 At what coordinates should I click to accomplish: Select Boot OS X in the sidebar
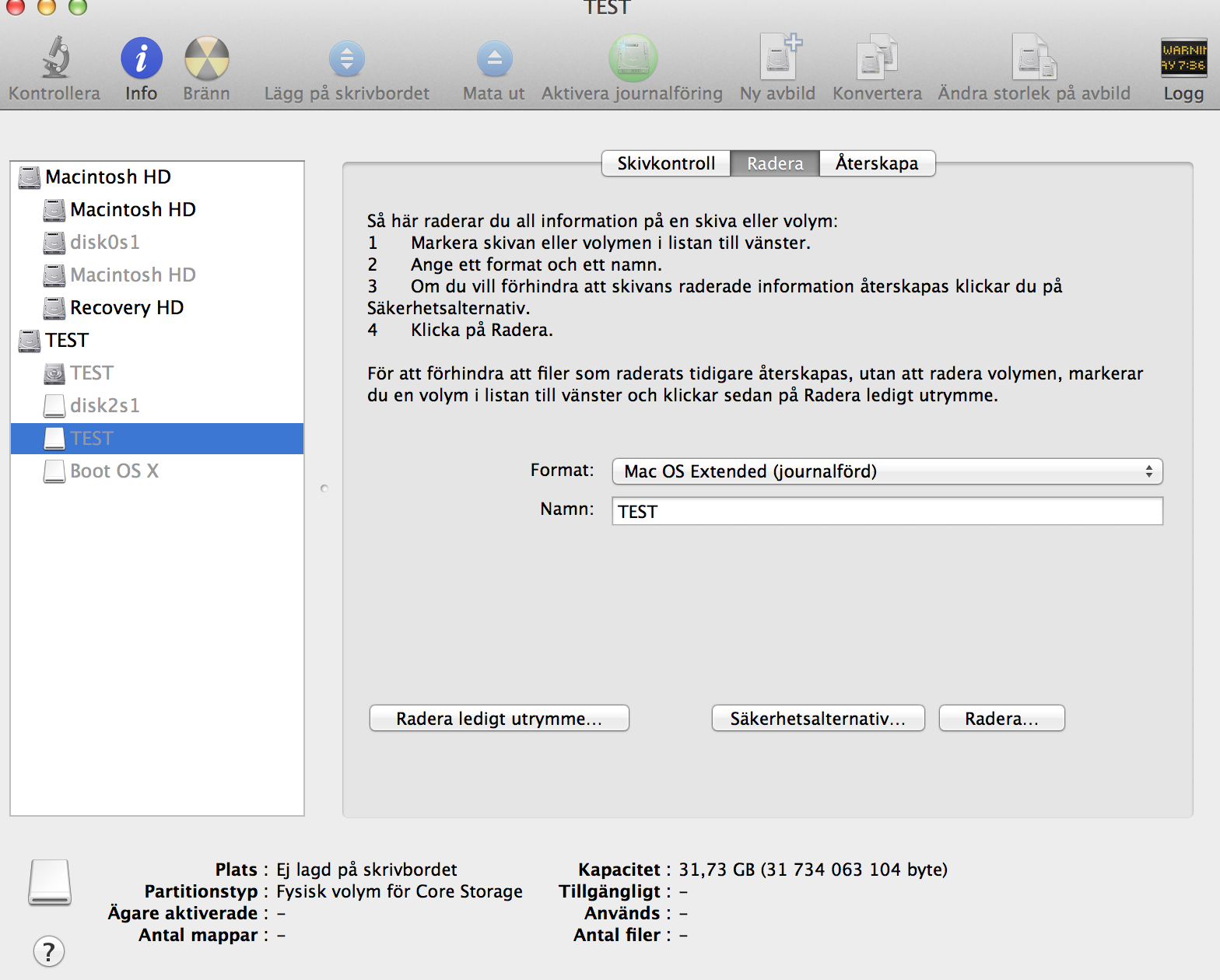[x=157, y=471]
